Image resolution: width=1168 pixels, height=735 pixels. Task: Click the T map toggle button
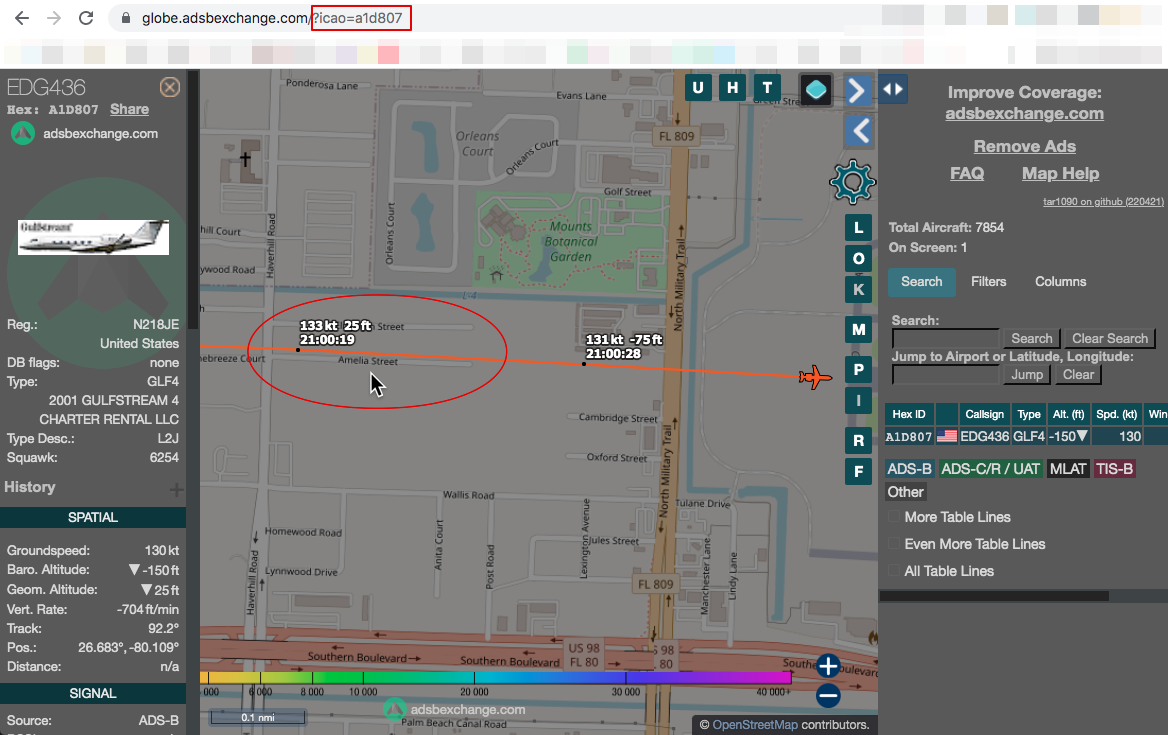[767, 88]
